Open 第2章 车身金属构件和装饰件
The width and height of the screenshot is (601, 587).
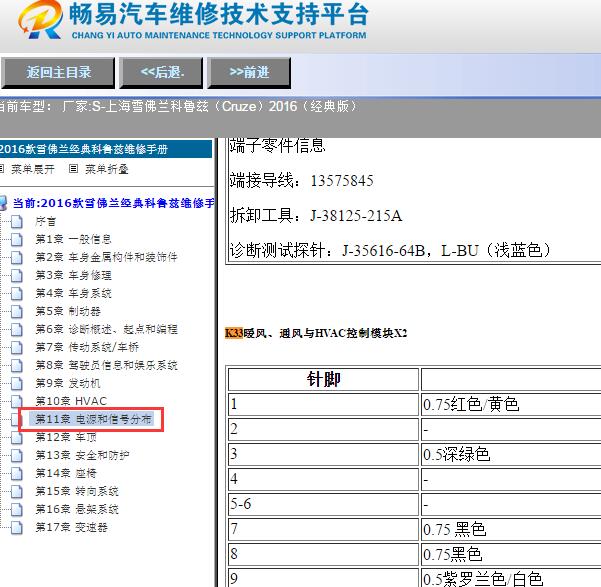pos(106,257)
